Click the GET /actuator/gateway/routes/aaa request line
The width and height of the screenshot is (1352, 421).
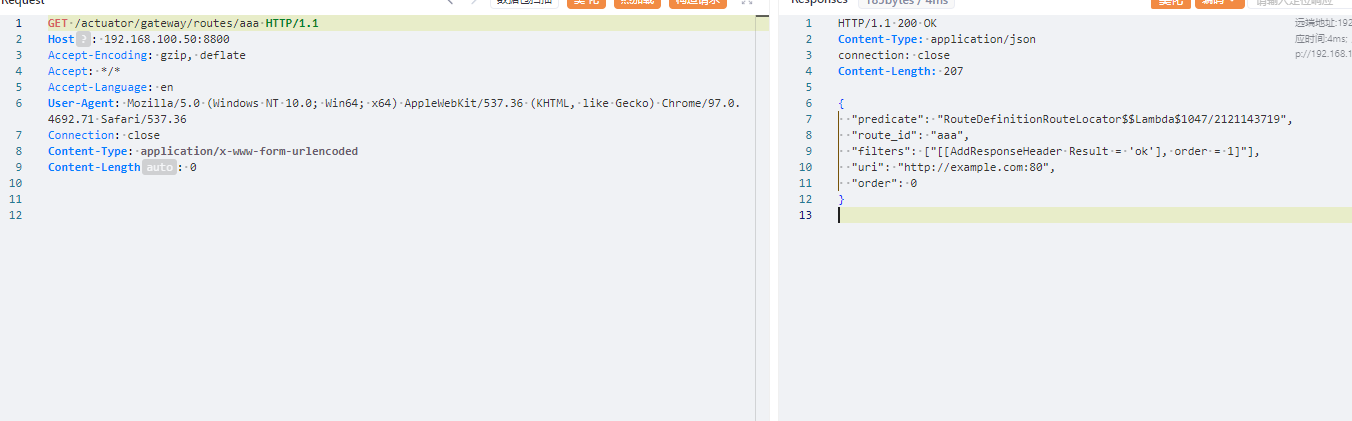pos(183,23)
